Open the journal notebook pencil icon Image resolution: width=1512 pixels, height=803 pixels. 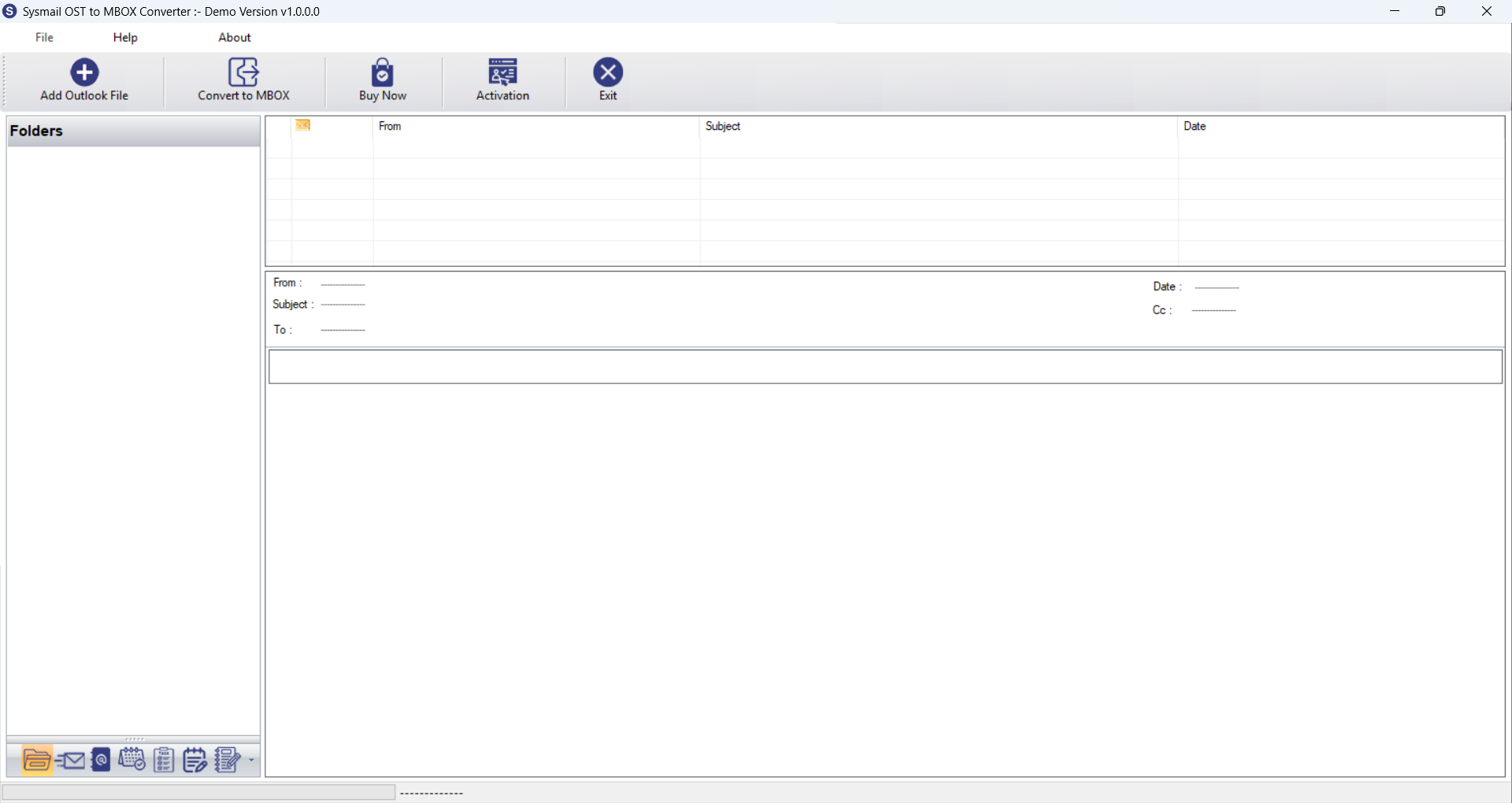228,760
